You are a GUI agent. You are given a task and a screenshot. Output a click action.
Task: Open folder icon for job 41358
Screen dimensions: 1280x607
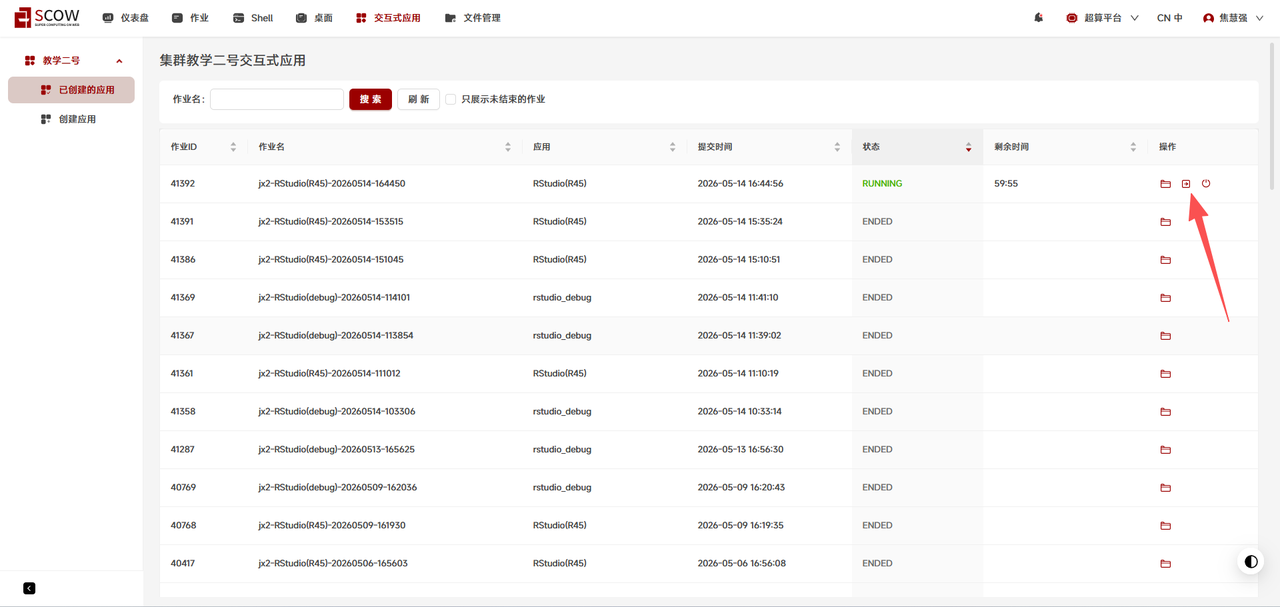(1165, 412)
